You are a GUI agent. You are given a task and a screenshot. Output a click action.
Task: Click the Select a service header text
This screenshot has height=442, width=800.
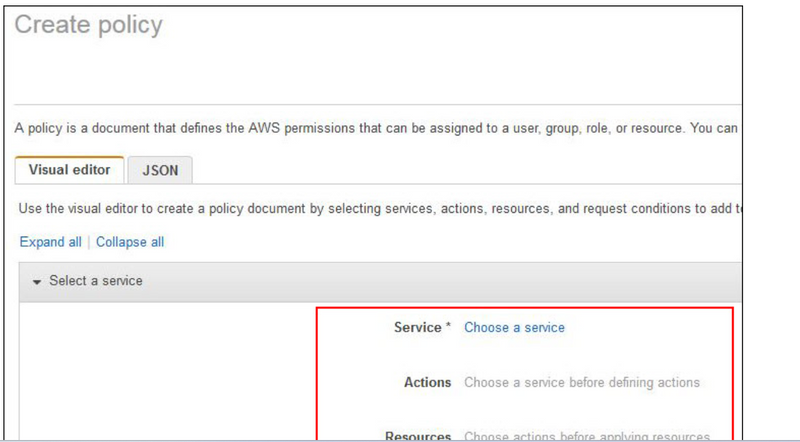pyautogui.click(x=95, y=281)
